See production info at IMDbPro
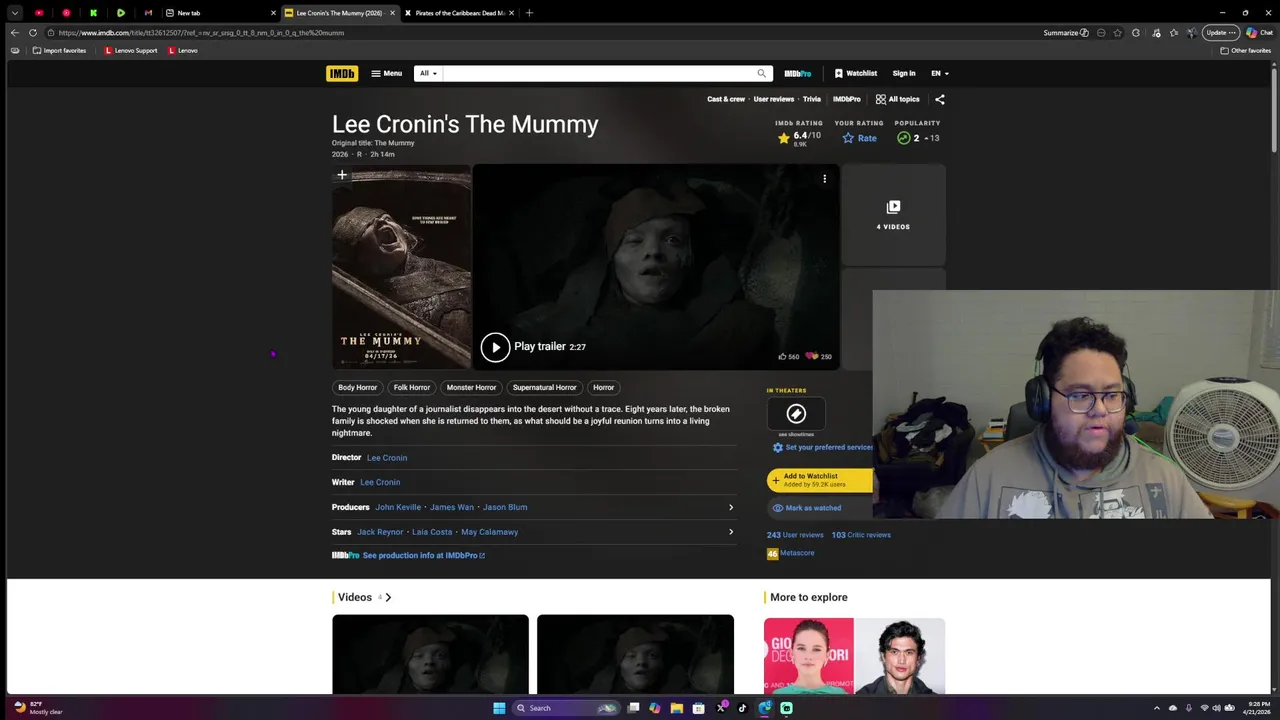1280x720 pixels. click(x=423, y=555)
